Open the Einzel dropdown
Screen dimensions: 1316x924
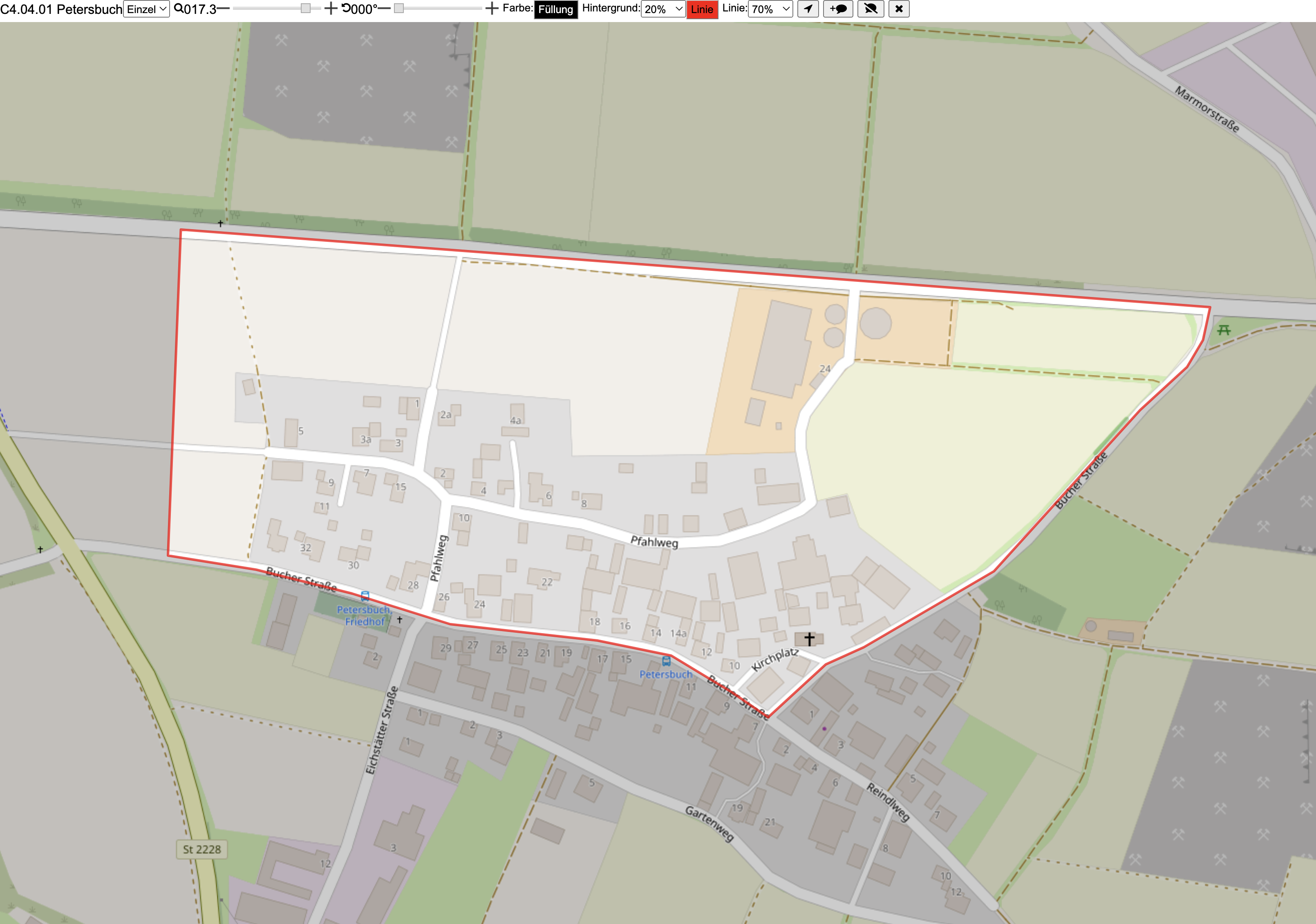[x=146, y=9]
